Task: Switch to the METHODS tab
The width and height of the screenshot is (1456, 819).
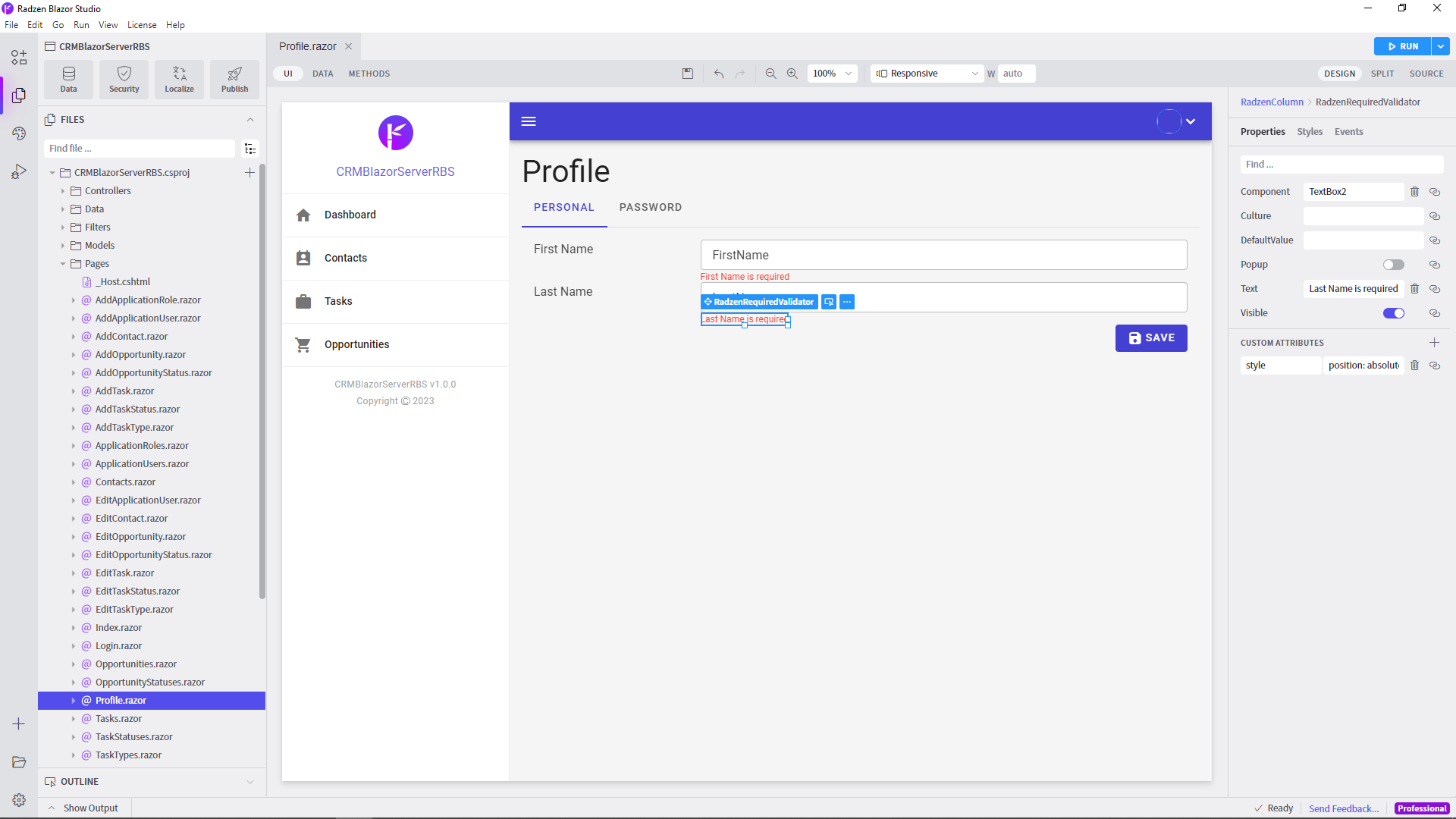Action: point(369,74)
